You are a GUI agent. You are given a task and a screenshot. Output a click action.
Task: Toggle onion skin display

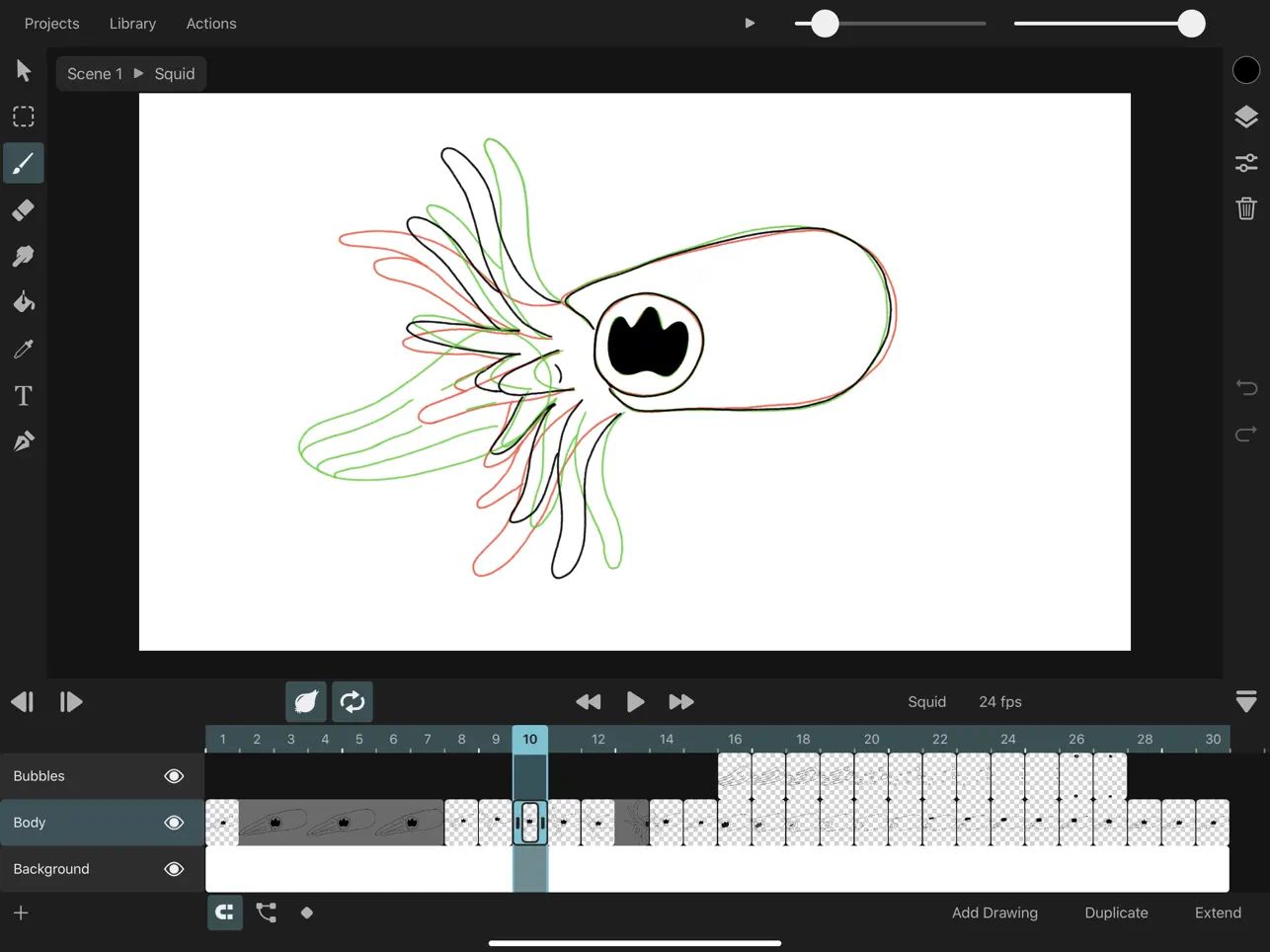[306, 701]
